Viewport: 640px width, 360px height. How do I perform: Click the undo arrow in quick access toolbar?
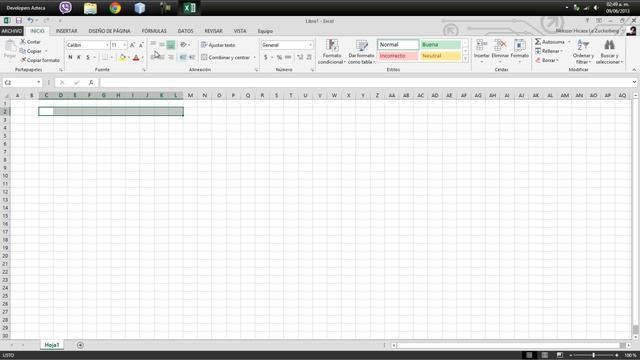click(x=30, y=20)
